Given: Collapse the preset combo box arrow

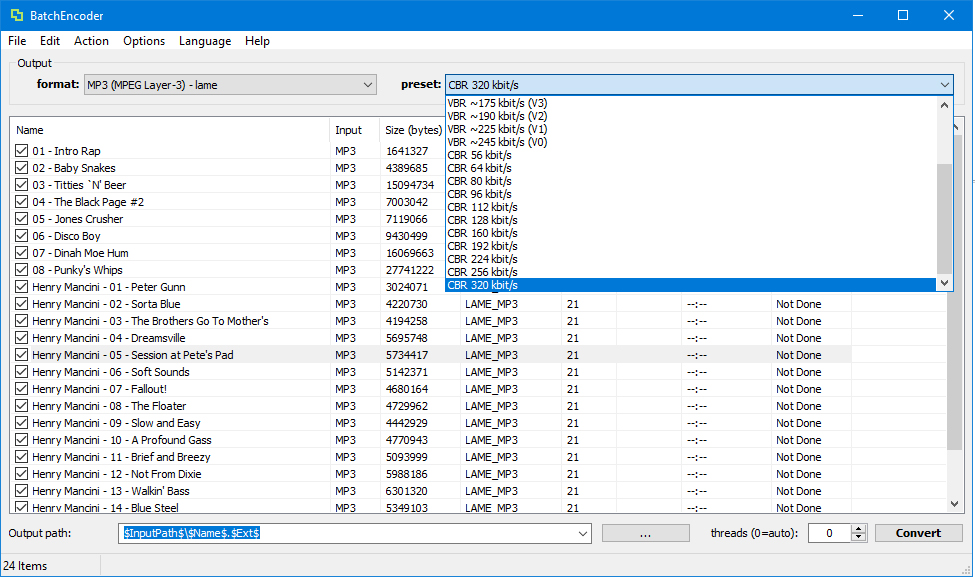Looking at the screenshot, I should pyautogui.click(x=945, y=85).
